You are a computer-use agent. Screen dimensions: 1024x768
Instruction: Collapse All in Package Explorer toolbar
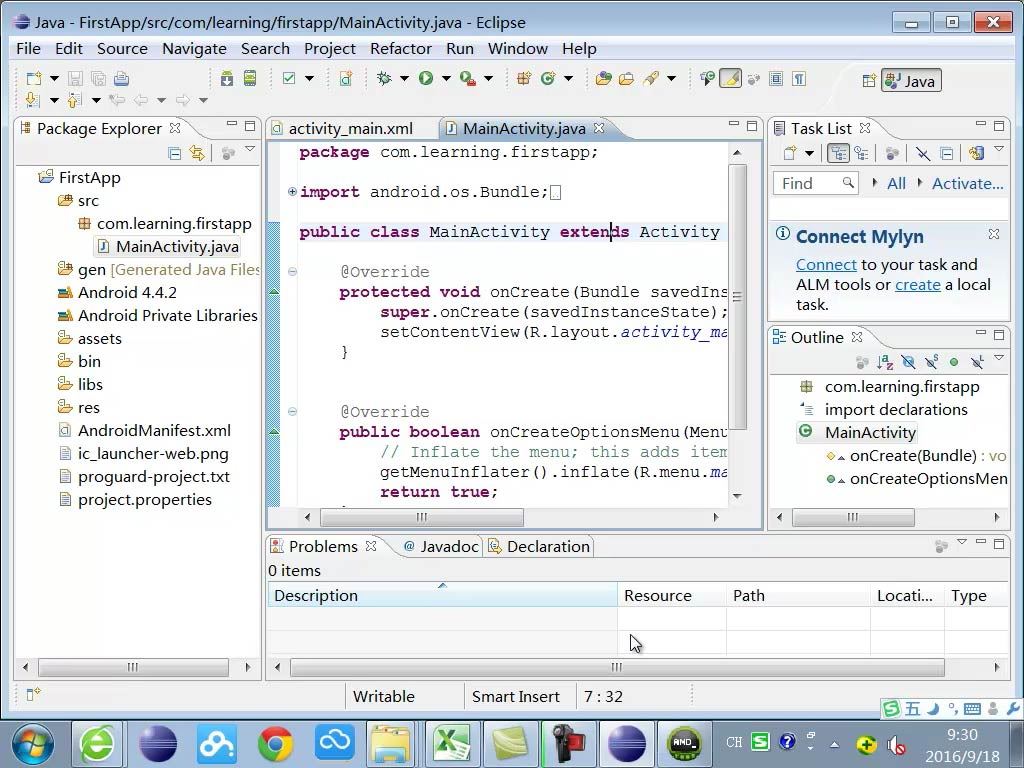pyautogui.click(x=175, y=153)
